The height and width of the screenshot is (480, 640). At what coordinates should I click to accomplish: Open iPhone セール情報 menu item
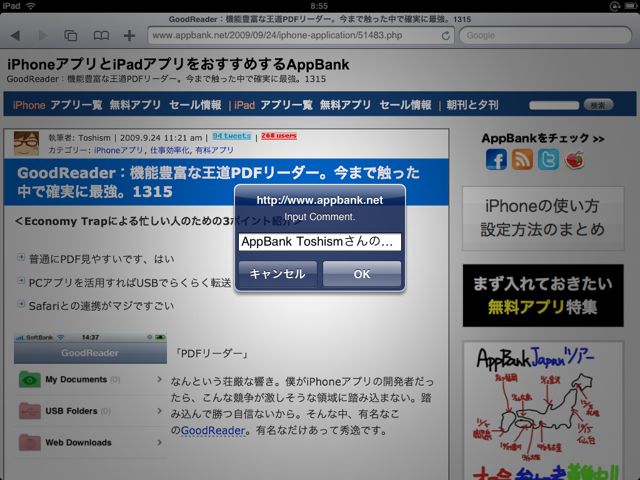click(x=195, y=105)
